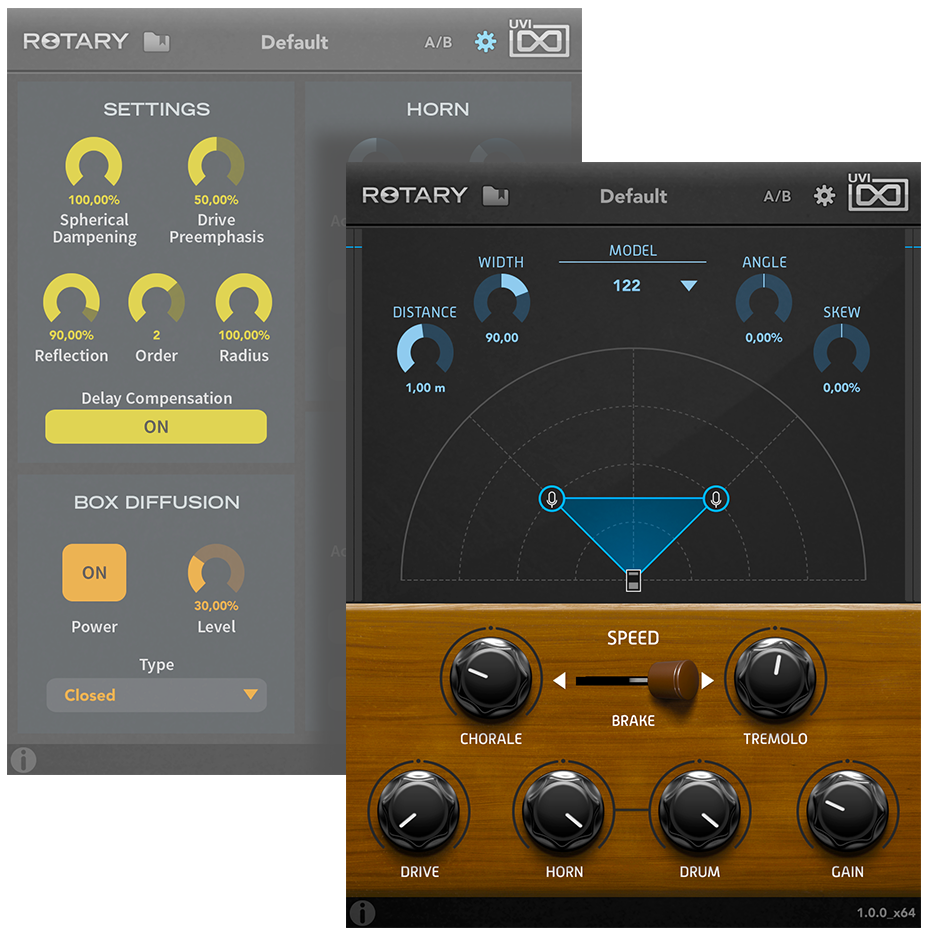The width and height of the screenshot is (928, 940).
Task: Click the Drive Preemphasis value 50,00%
Action: tap(216, 200)
